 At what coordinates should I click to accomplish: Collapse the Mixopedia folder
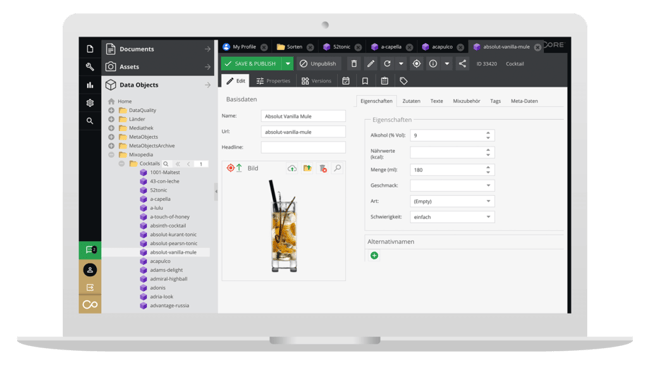pos(111,155)
